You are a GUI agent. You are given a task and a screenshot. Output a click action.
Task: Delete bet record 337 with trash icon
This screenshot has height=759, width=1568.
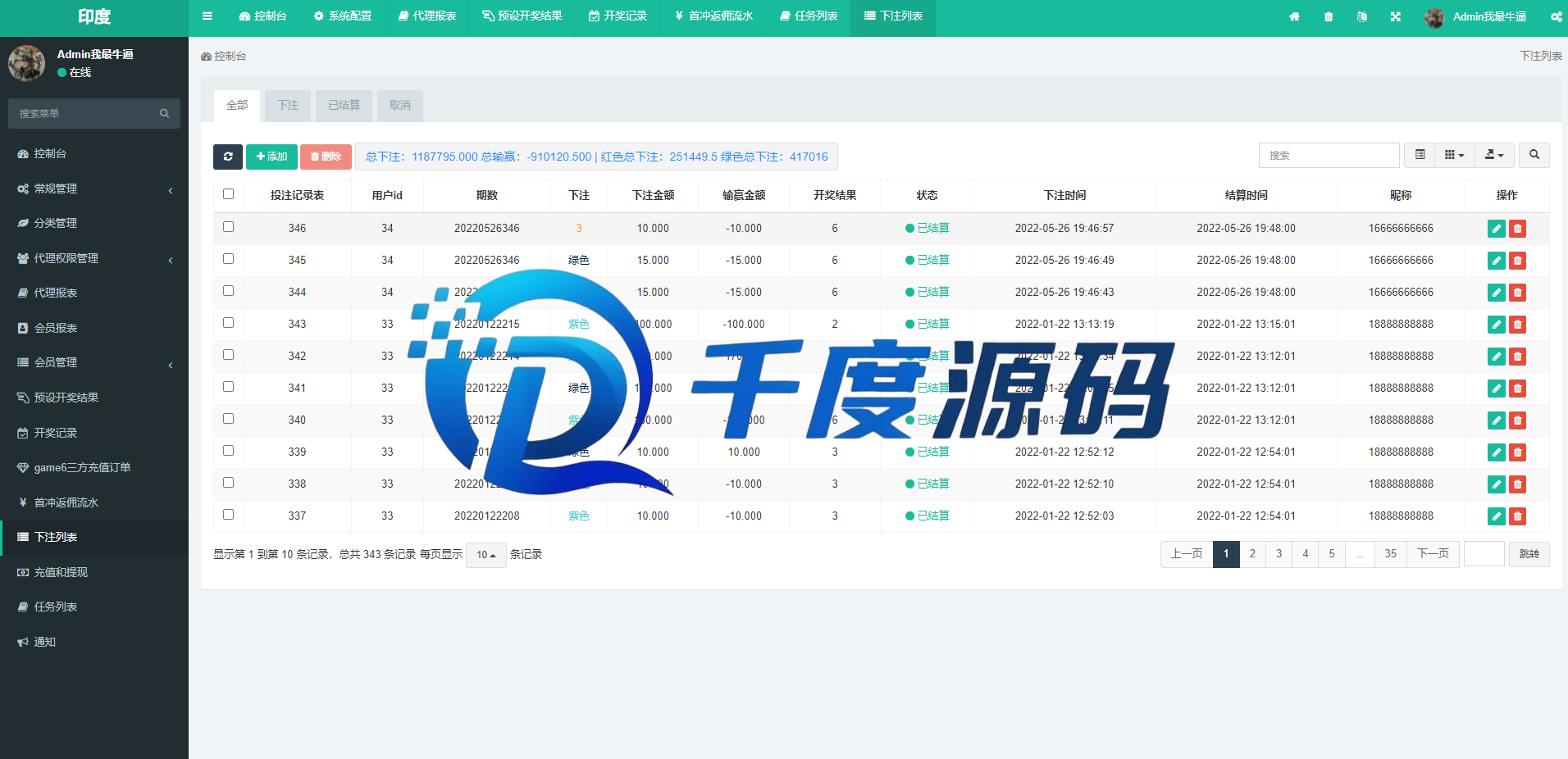(1518, 516)
